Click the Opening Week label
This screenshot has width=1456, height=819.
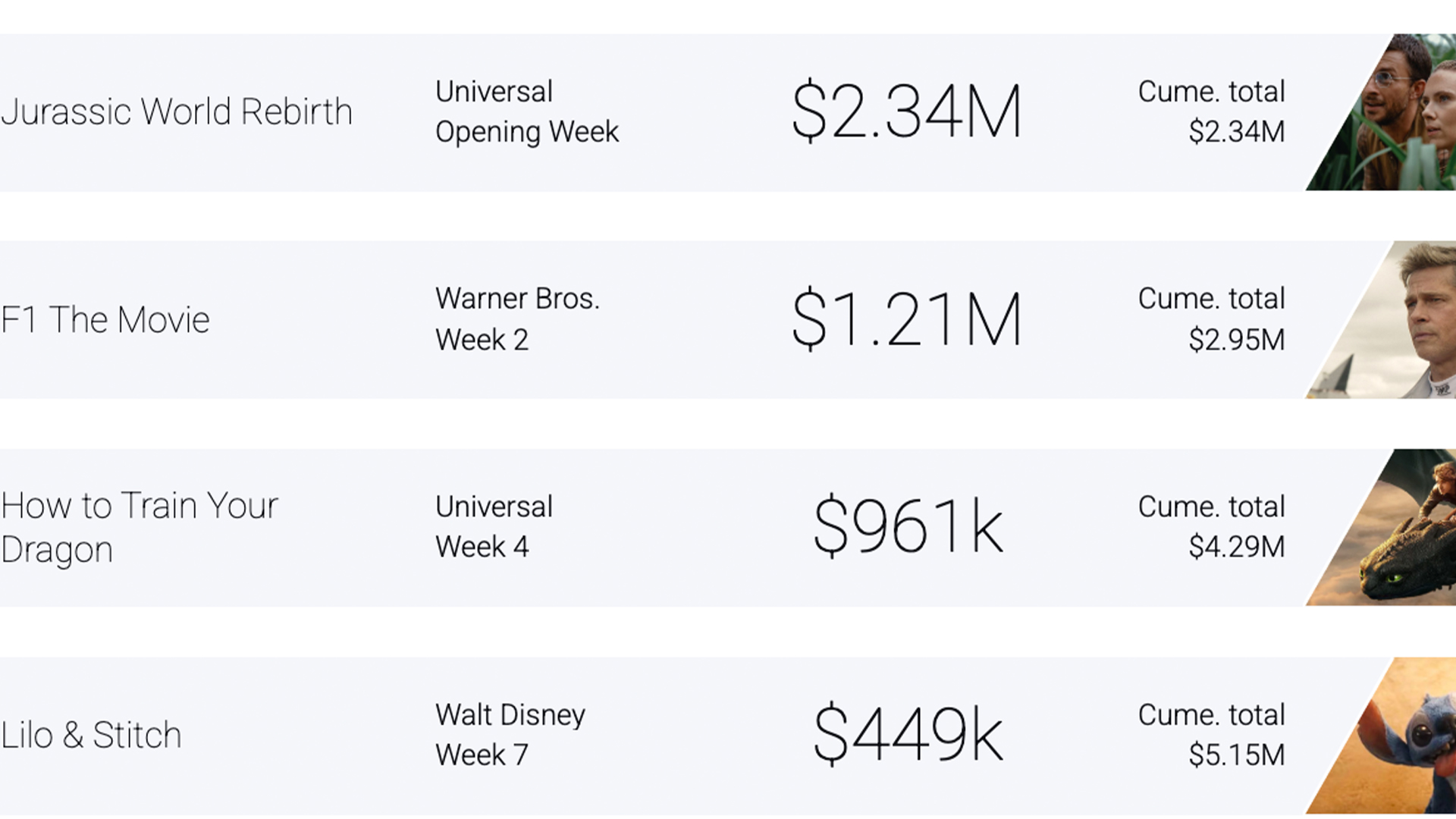point(527,133)
